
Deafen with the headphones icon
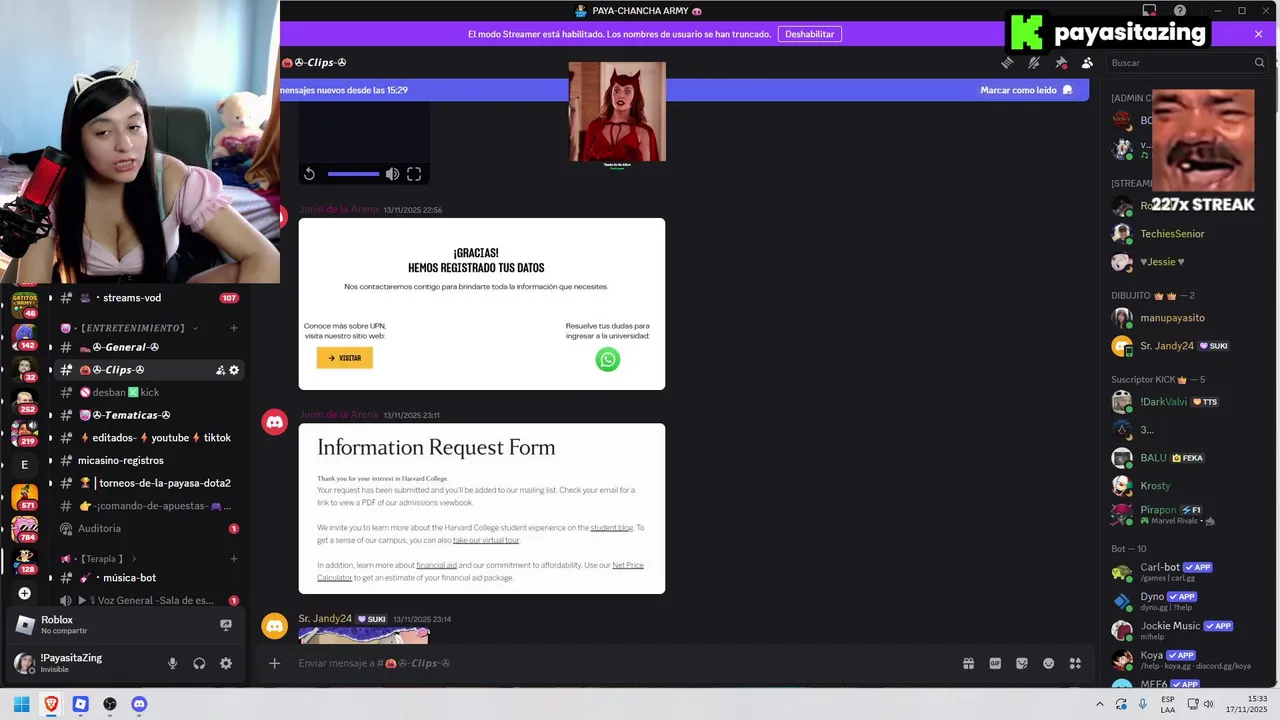[199, 663]
